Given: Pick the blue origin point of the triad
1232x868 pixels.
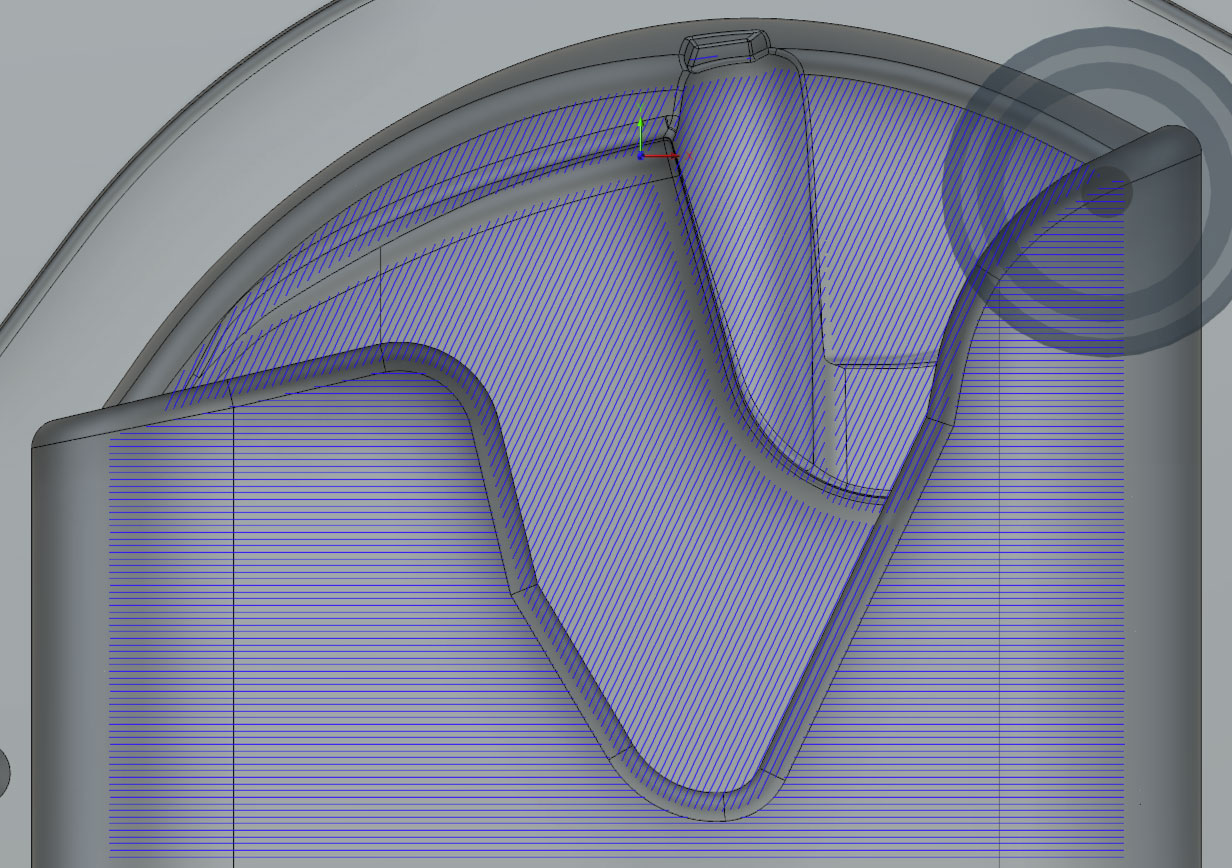Looking at the screenshot, I should click(641, 155).
